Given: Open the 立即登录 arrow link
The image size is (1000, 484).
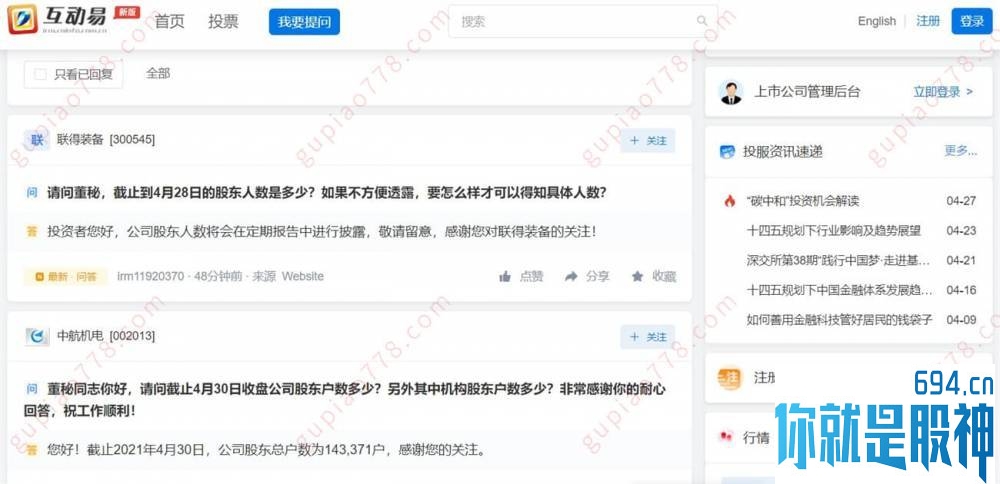Looking at the screenshot, I should 943,92.
